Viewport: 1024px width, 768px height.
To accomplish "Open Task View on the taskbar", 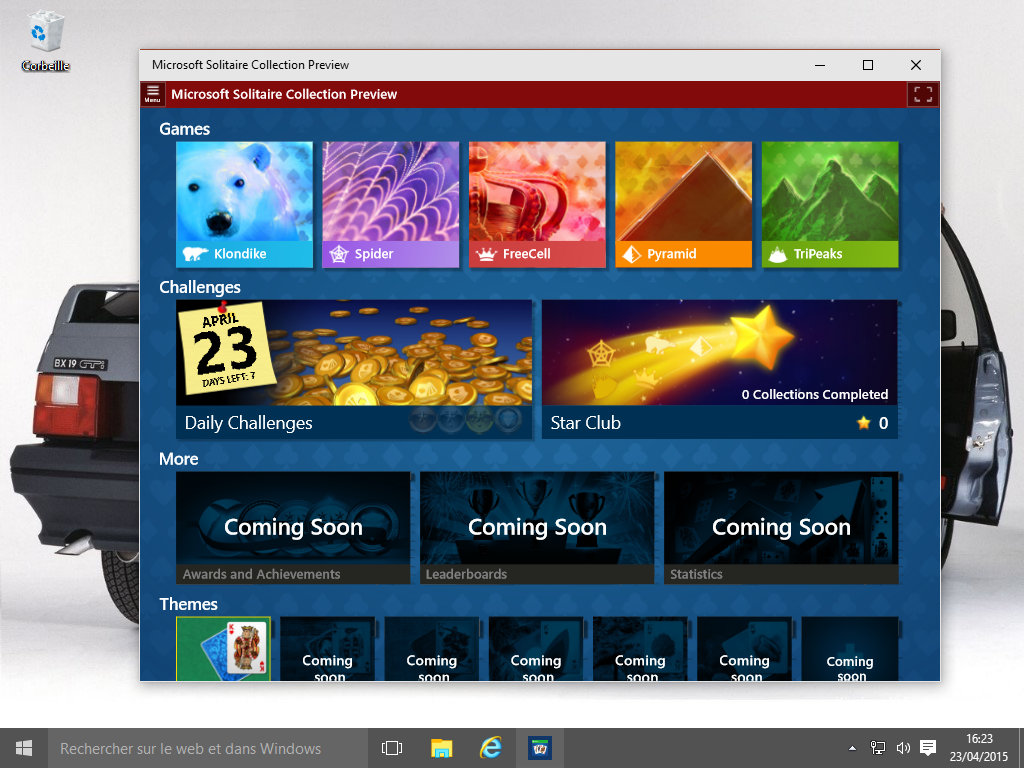I will [x=392, y=748].
